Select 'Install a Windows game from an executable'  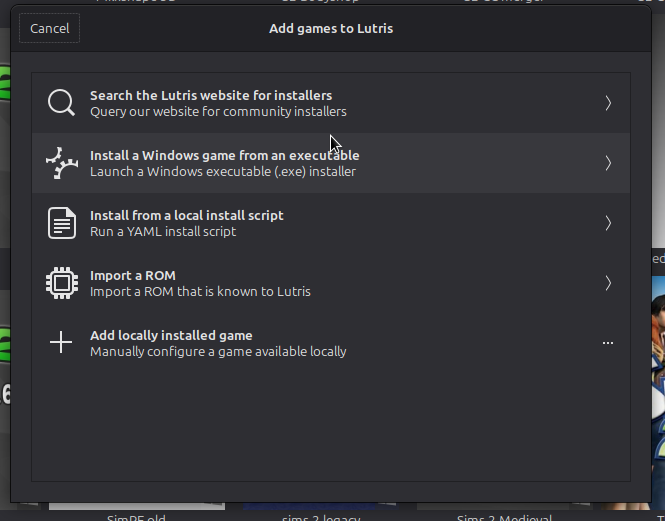(x=224, y=156)
